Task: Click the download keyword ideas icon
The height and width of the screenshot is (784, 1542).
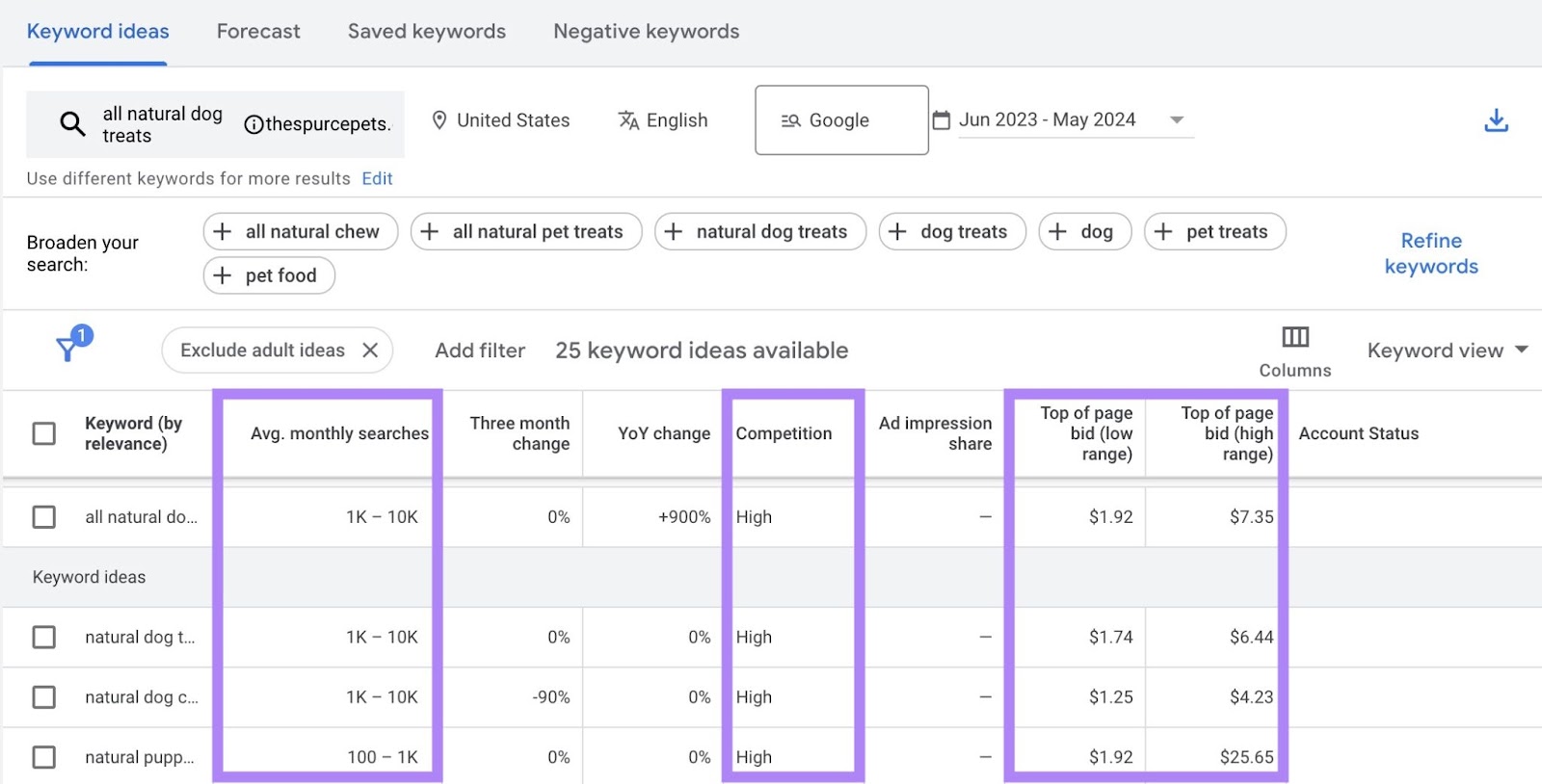Action: click(x=1496, y=120)
